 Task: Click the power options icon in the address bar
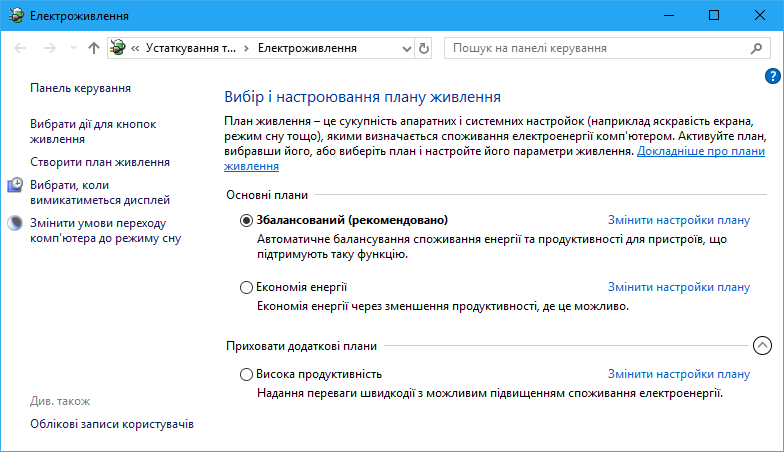(x=118, y=48)
